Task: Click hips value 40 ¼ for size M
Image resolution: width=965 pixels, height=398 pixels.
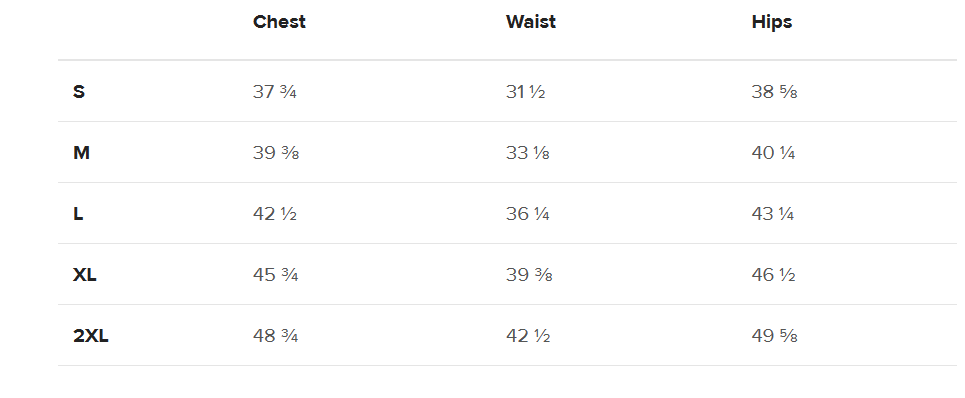Action: (x=773, y=153)
